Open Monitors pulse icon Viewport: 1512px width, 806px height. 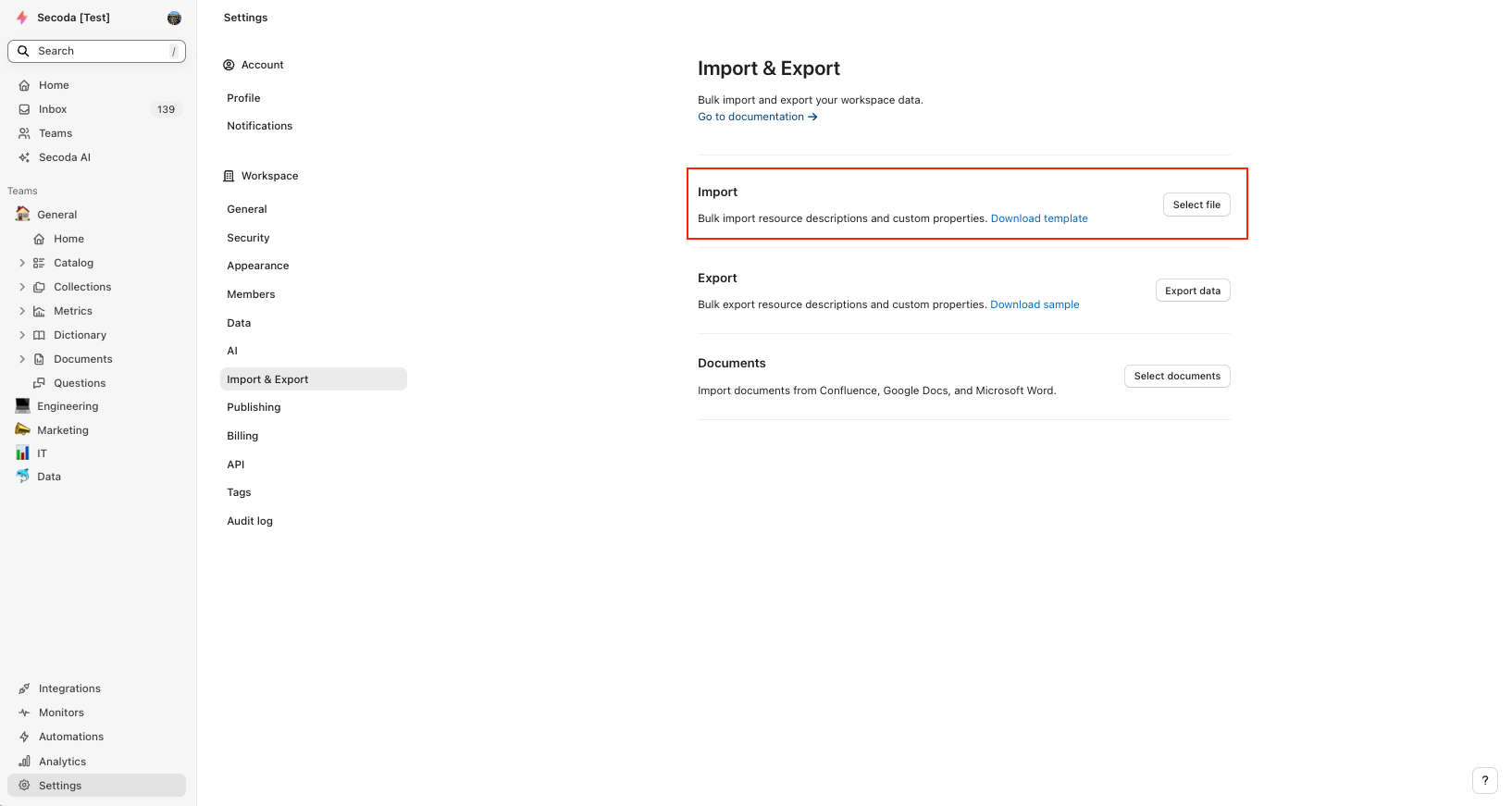click(x=25, y=713)
